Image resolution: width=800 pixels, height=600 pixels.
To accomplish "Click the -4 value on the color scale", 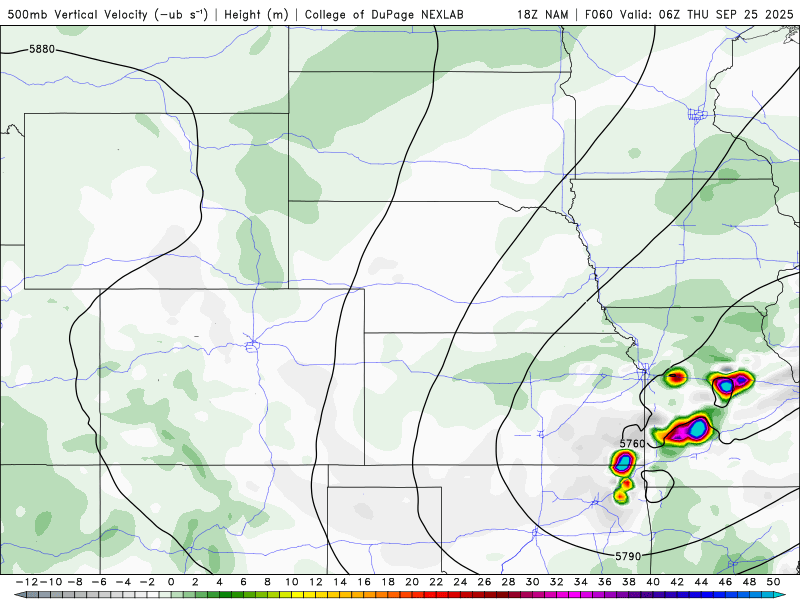I will (123, 582).
